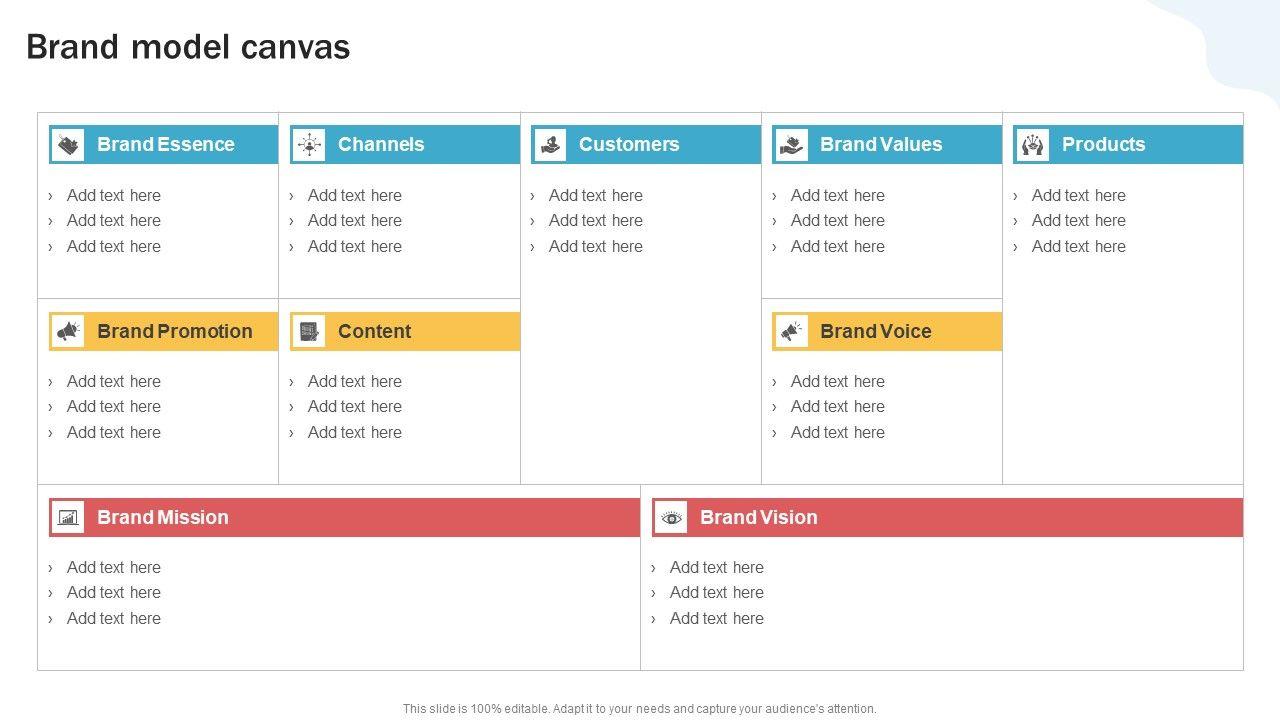Click the Brand Vision eye icon
Screen dimensions: 1280x720
671,517
